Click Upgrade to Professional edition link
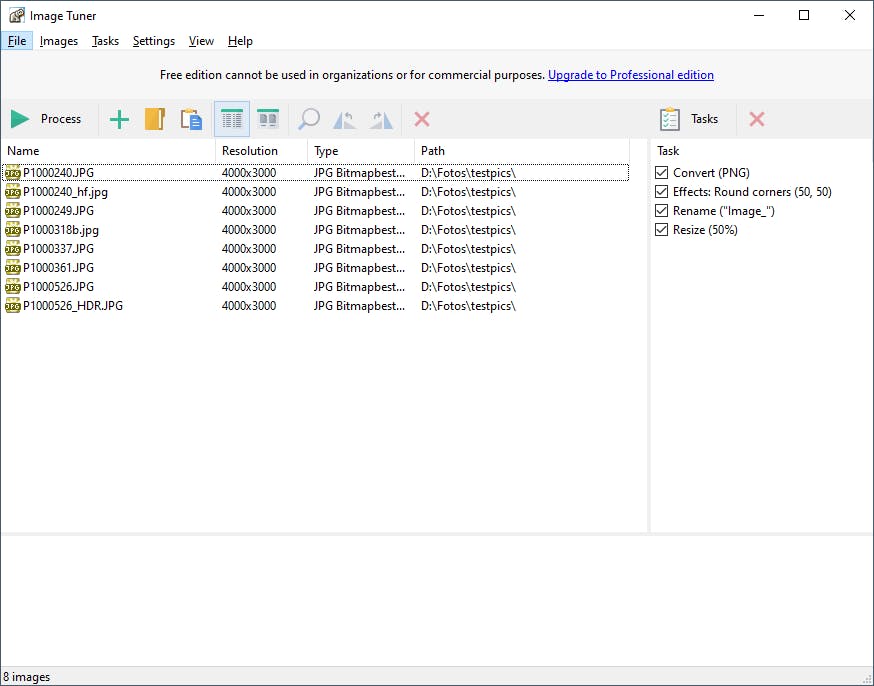The height and width of the screenshot is (686, 874). tap(630, 75)
